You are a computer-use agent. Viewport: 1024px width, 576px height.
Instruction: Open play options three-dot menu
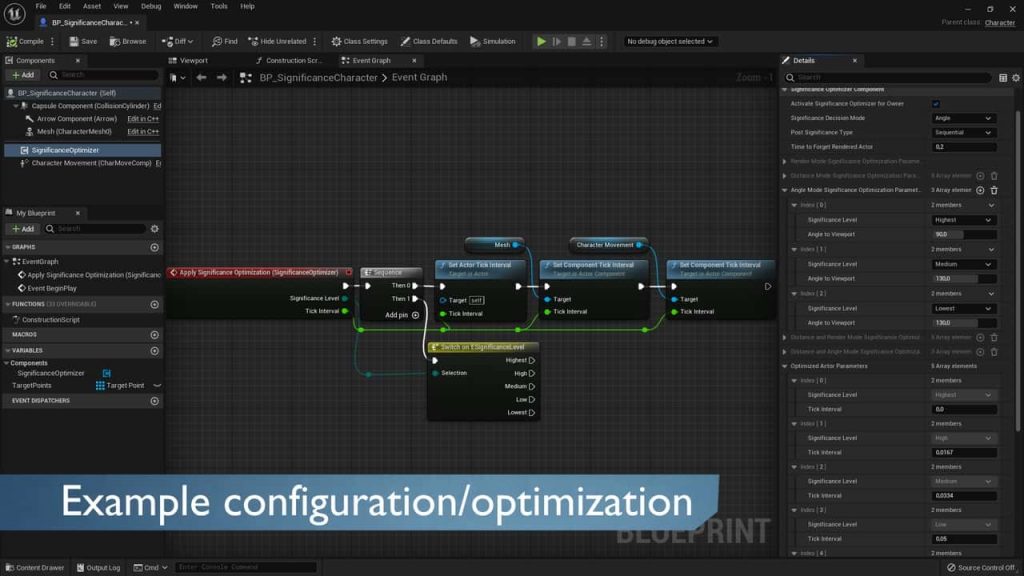click(x=601, y=41)
